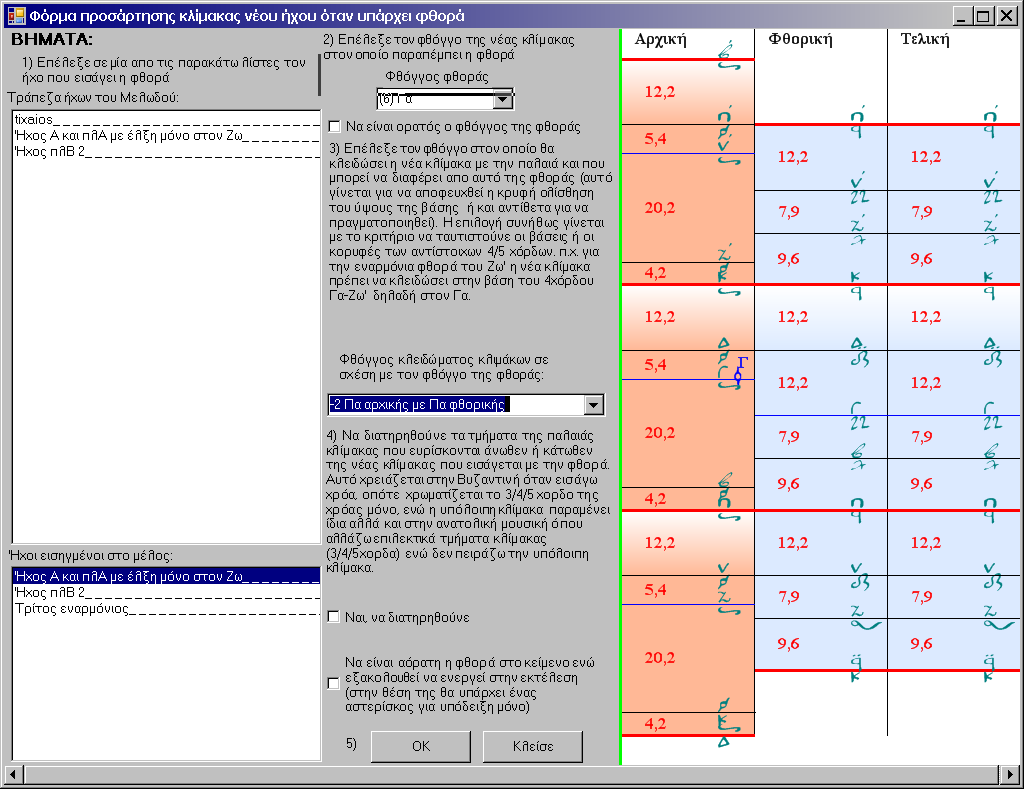Expand the '-2 Πα αρχικής με Πα φθορικής' combo box
The image size is (1024, 789).
coord(594,404)
